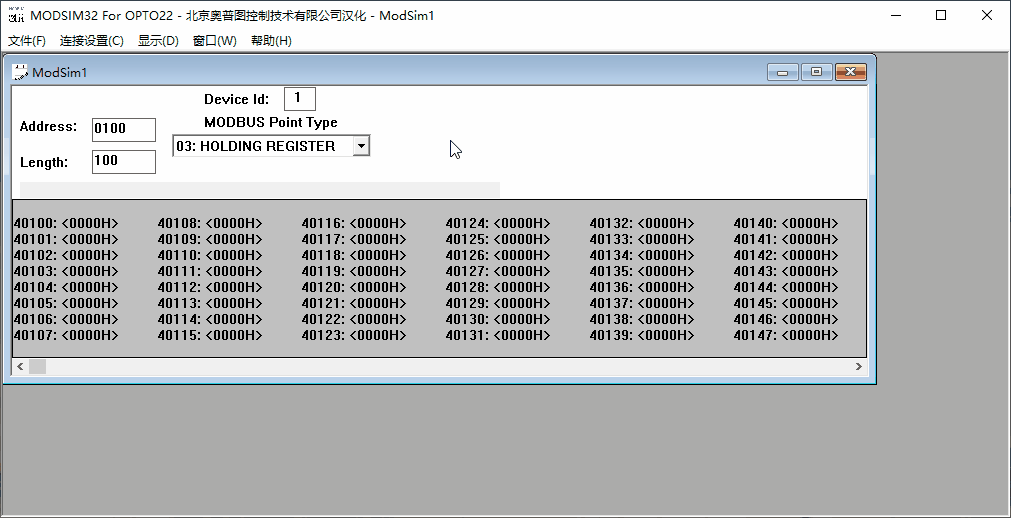Select the 03: HOLDING REGISTER combo box
This screenshot has width=1011, height=518.
click(x=271, y=146)
